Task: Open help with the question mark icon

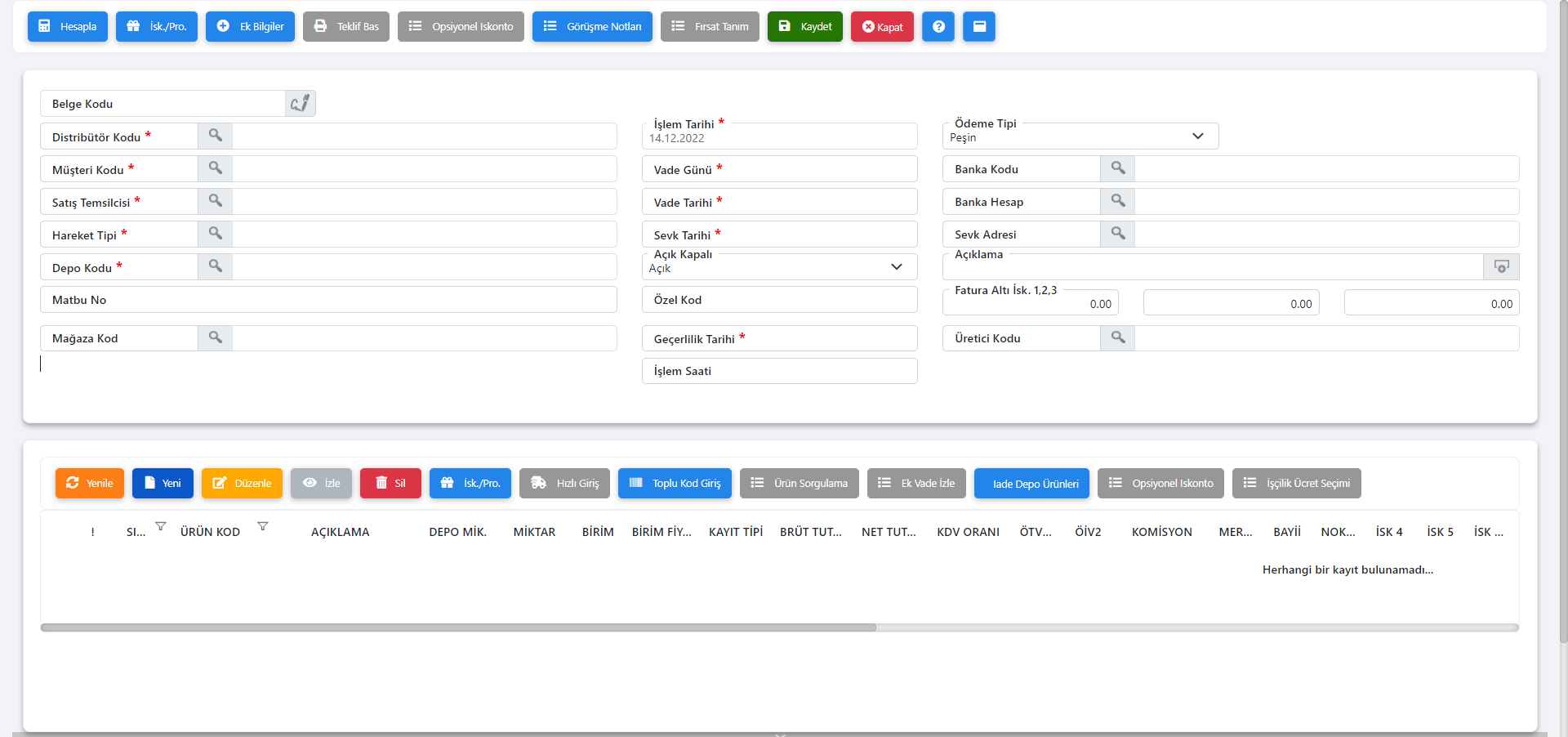Action: [x=938, y=26]
